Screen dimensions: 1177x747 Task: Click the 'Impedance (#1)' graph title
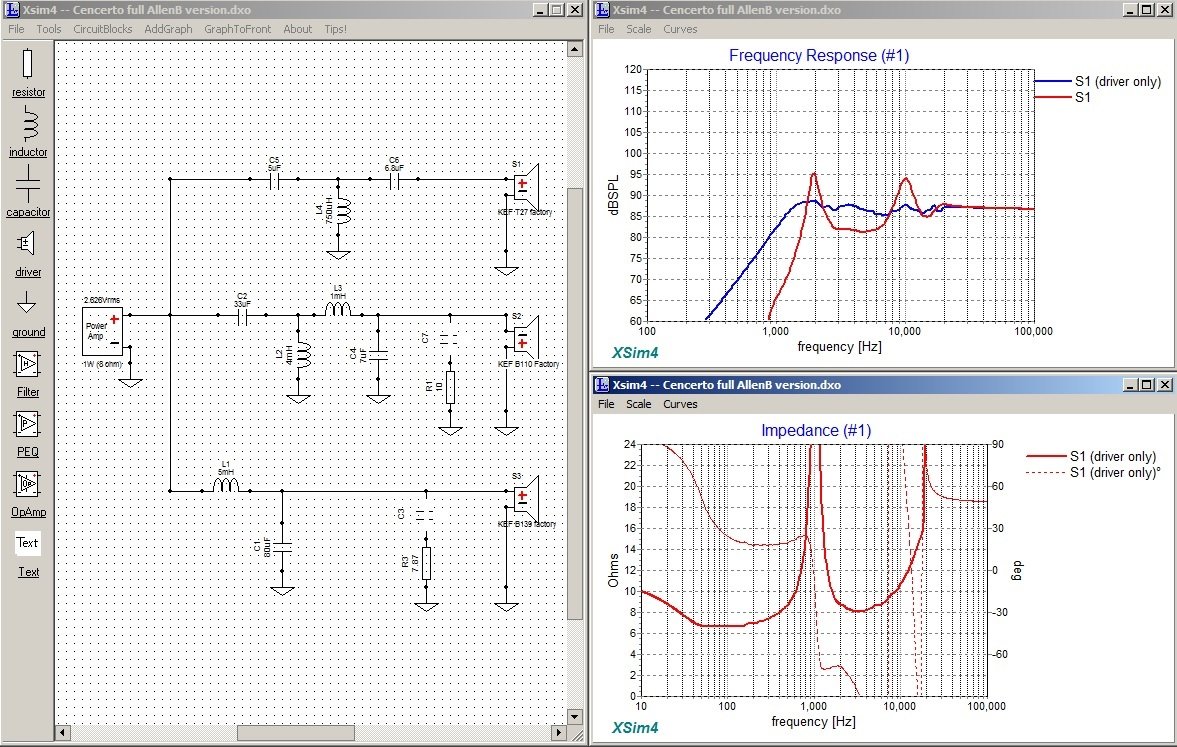click(816, 431)
